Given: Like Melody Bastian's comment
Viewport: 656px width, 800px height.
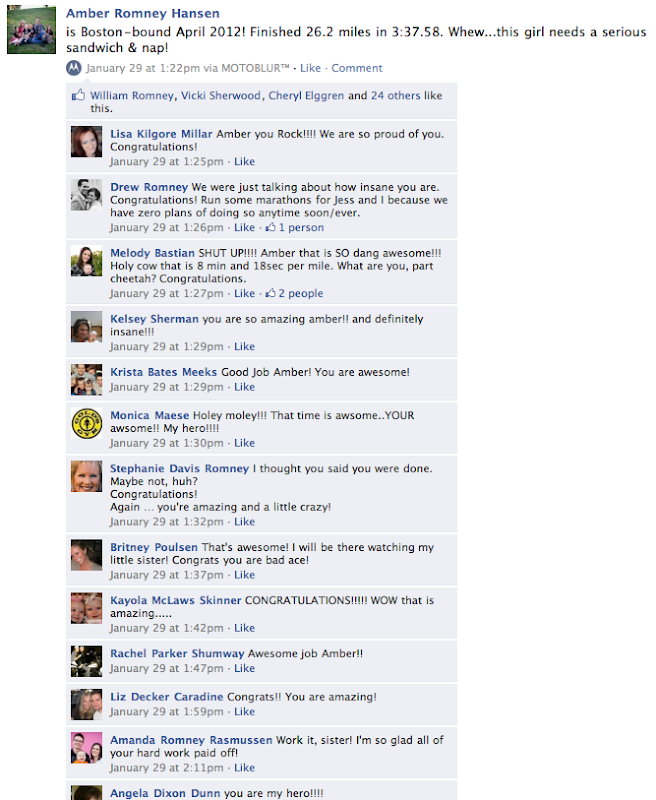Looking at the screenshot, I should [x=244, y=293].
